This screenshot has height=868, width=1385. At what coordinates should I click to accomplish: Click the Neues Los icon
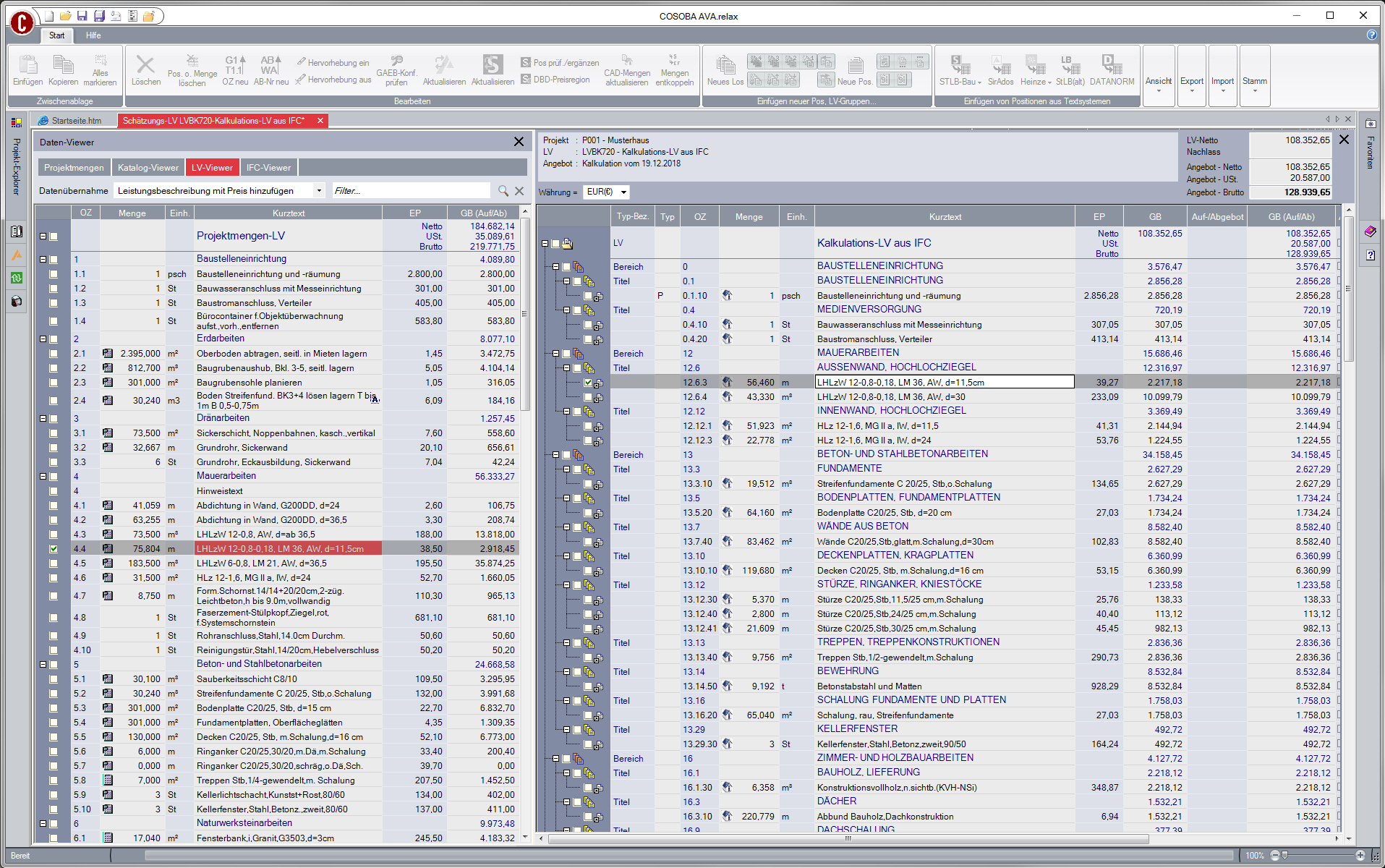click(725, 65)
